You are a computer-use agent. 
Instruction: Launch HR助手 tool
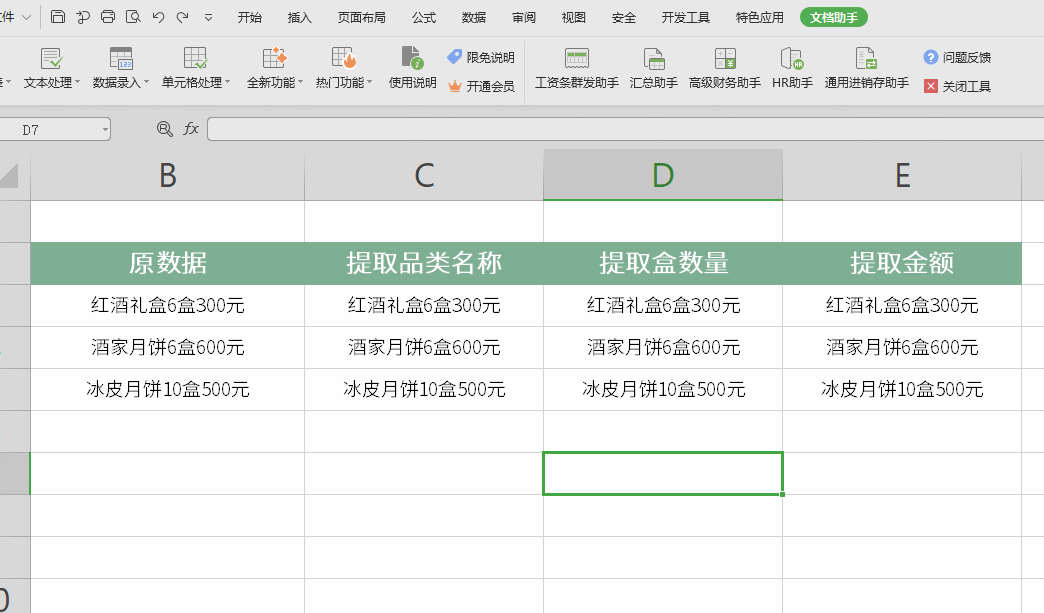point(792,68)
